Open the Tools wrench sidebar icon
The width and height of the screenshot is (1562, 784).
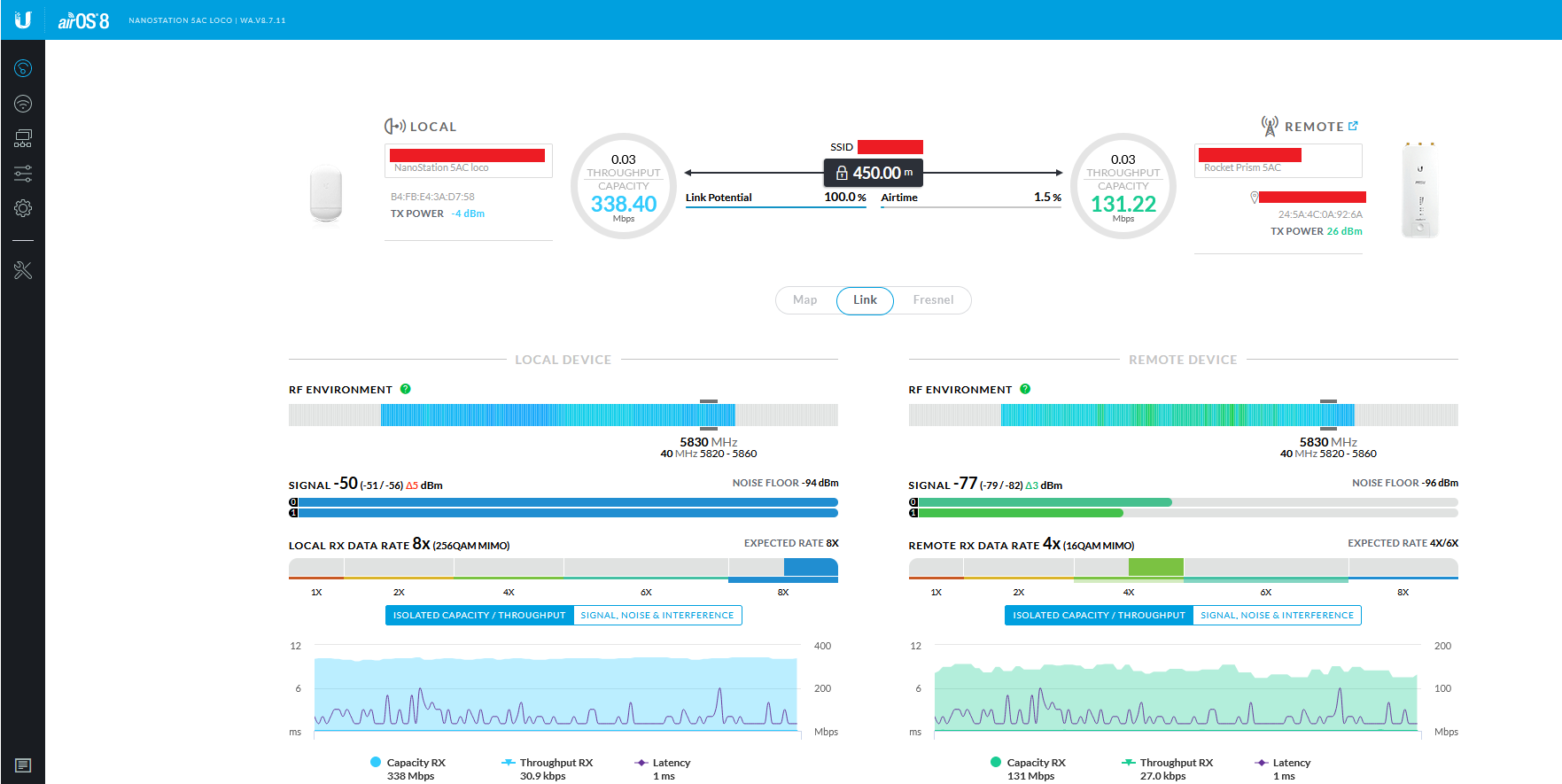pos(23,270)
